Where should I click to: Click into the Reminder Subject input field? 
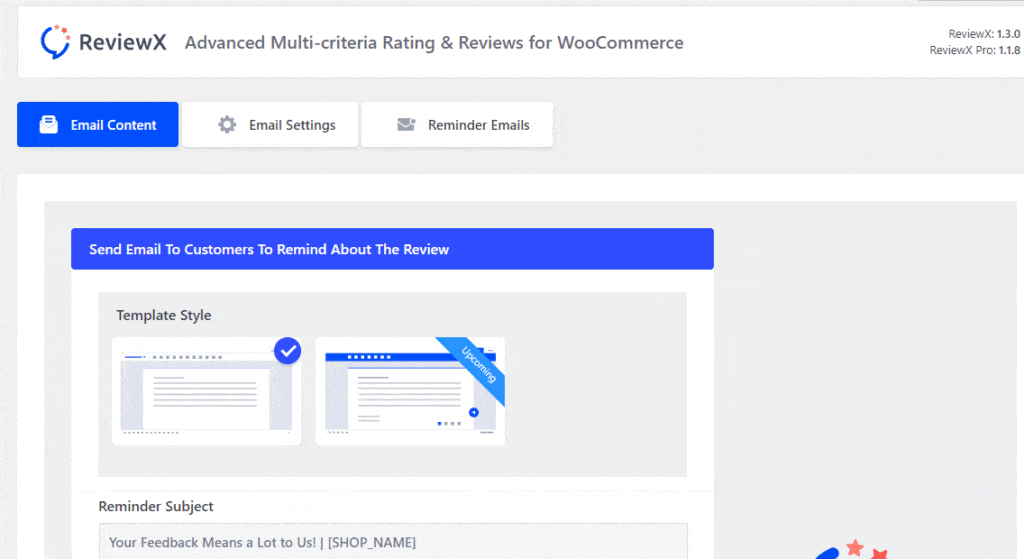pos(393,541)
